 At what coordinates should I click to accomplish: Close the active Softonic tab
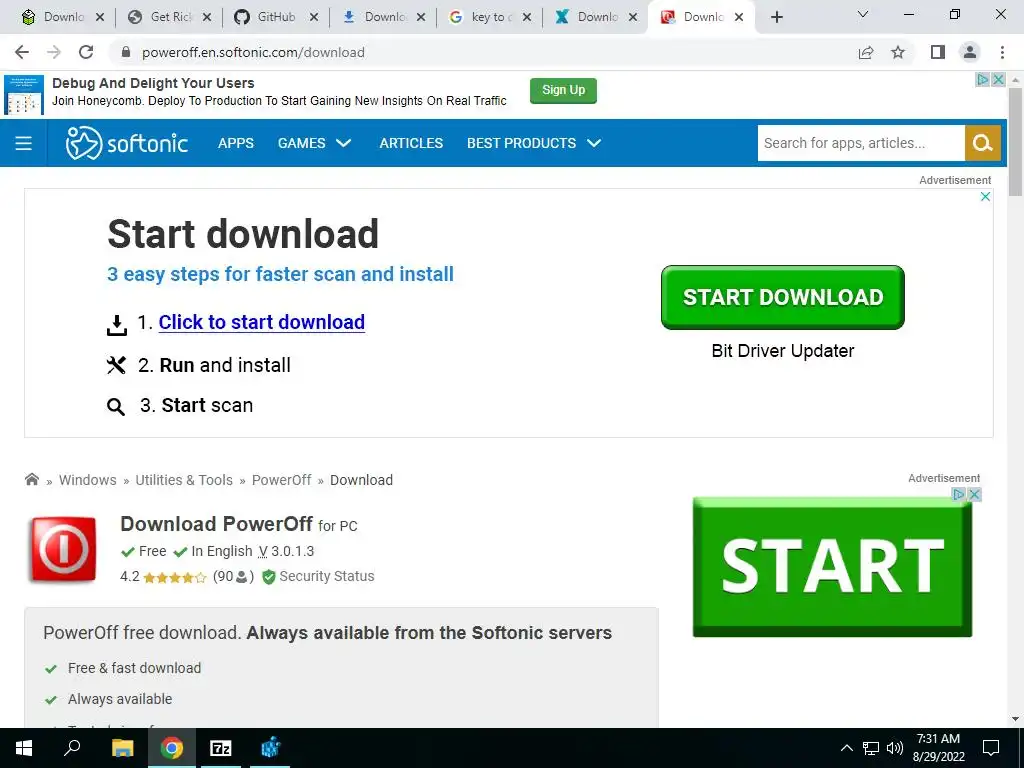(739, 17)
